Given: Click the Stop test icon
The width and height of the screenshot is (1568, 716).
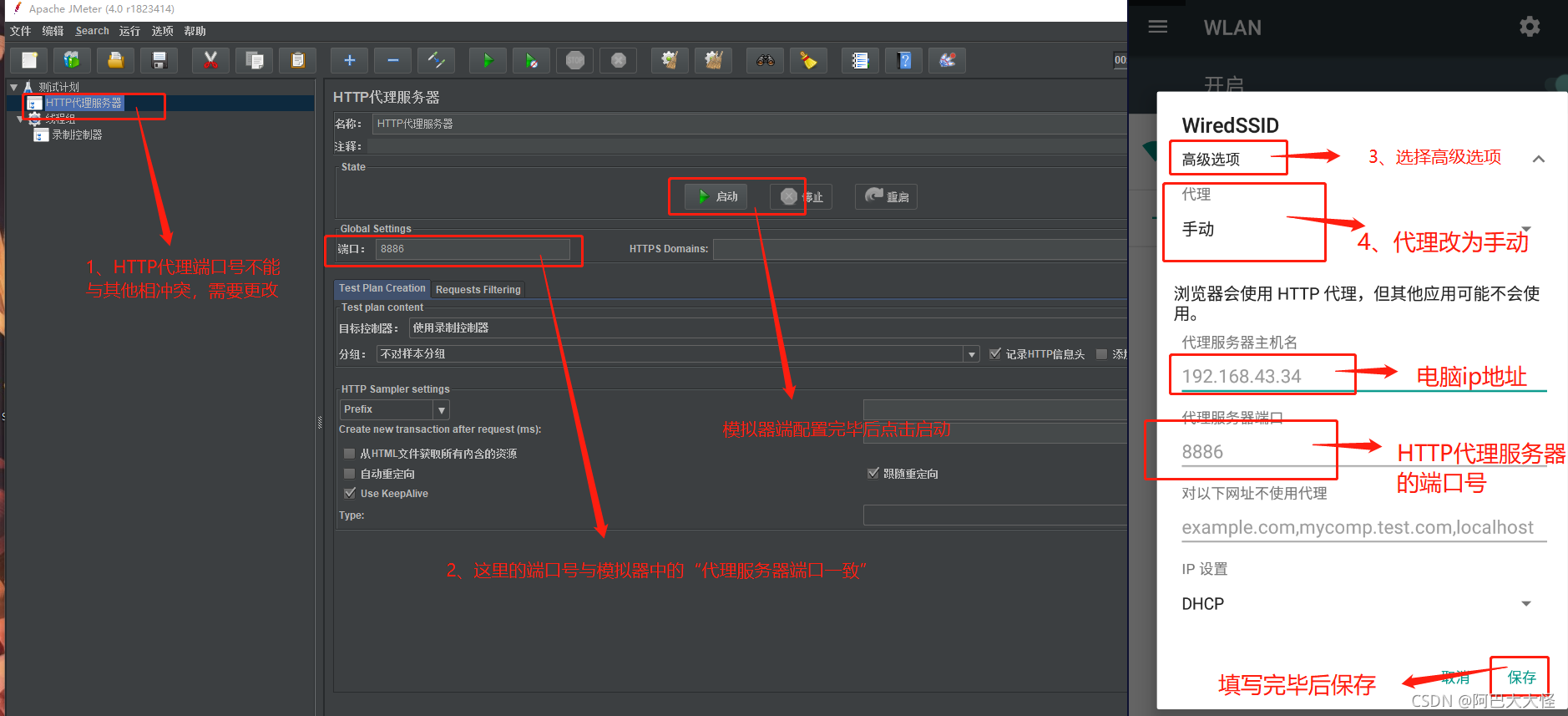Looking at the screenshot, I should coord(575,60).
